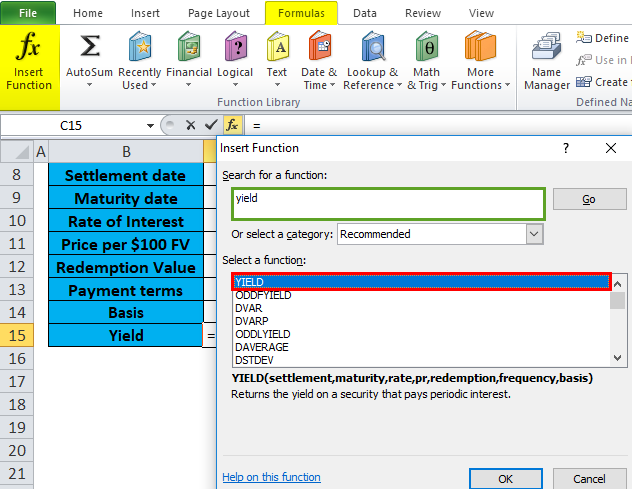Screen dimensions: 632x489
Task: Open the category dropdown showing Recommended
Action: (x=534, y=234)
